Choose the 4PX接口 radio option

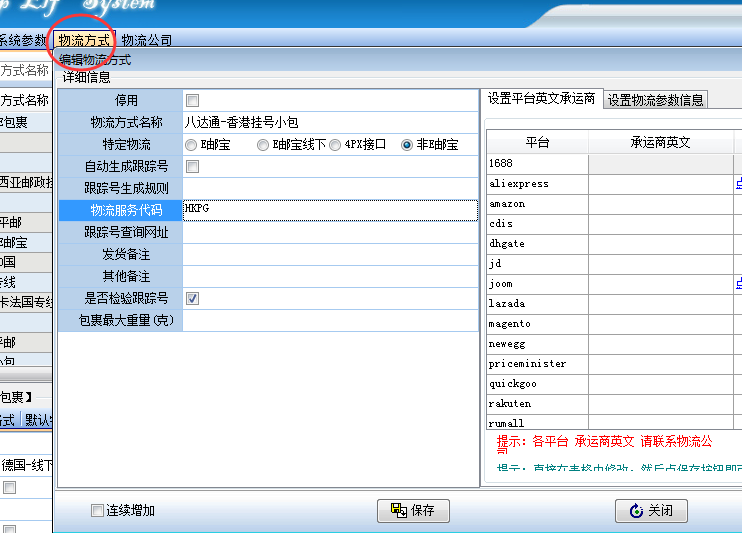(x=335, y=145)
